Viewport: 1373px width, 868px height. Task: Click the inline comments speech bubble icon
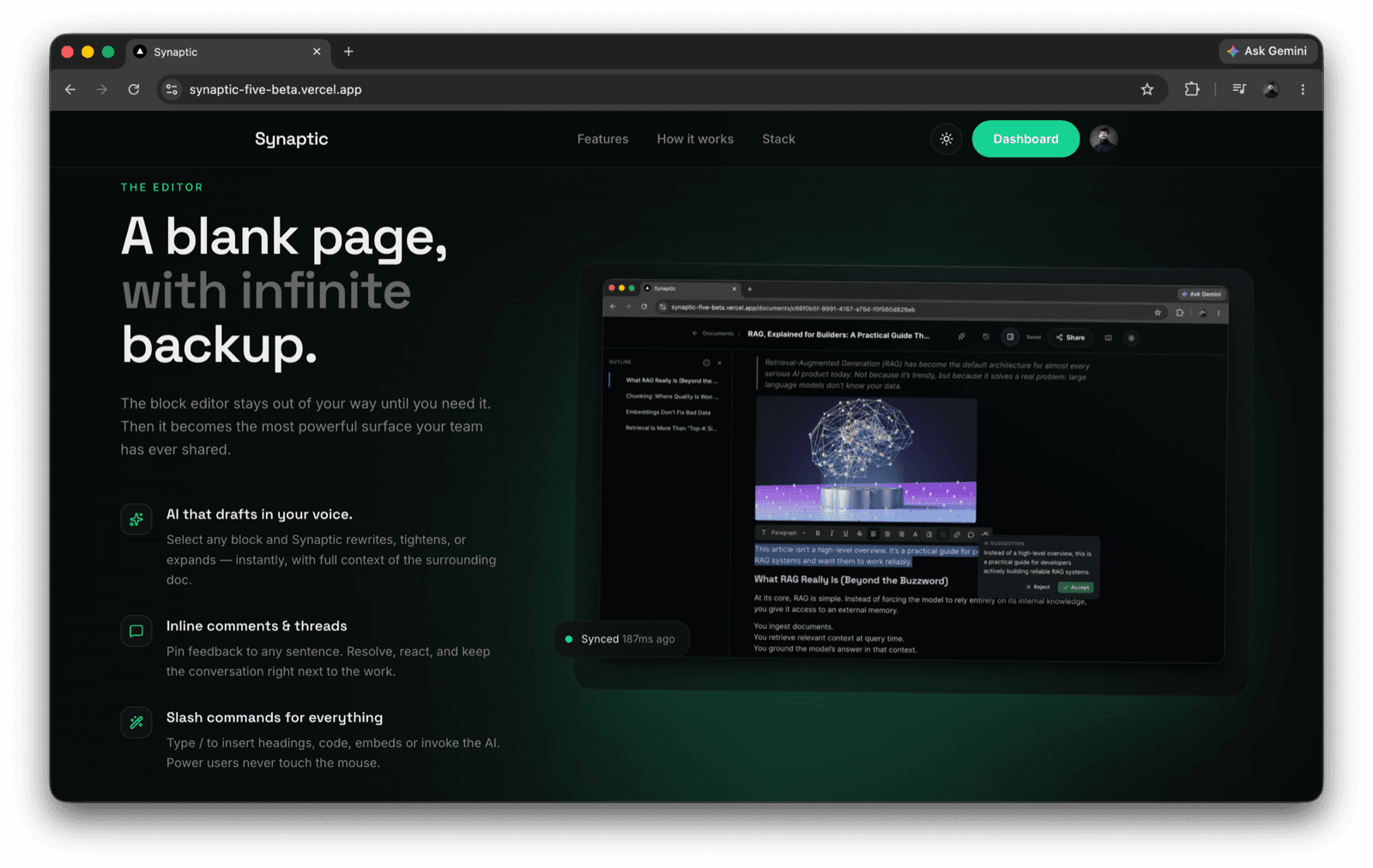pyautogui.click(x=136, y=631)
